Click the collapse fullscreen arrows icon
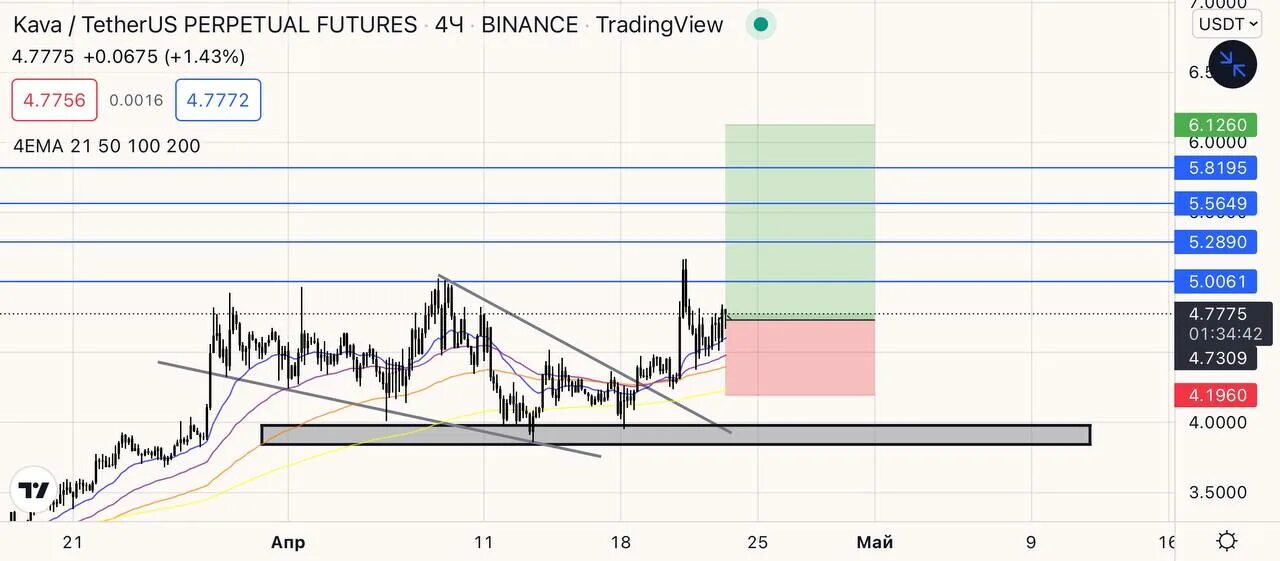This screenshot has height=561, width=1280. tap(1232, 64)
